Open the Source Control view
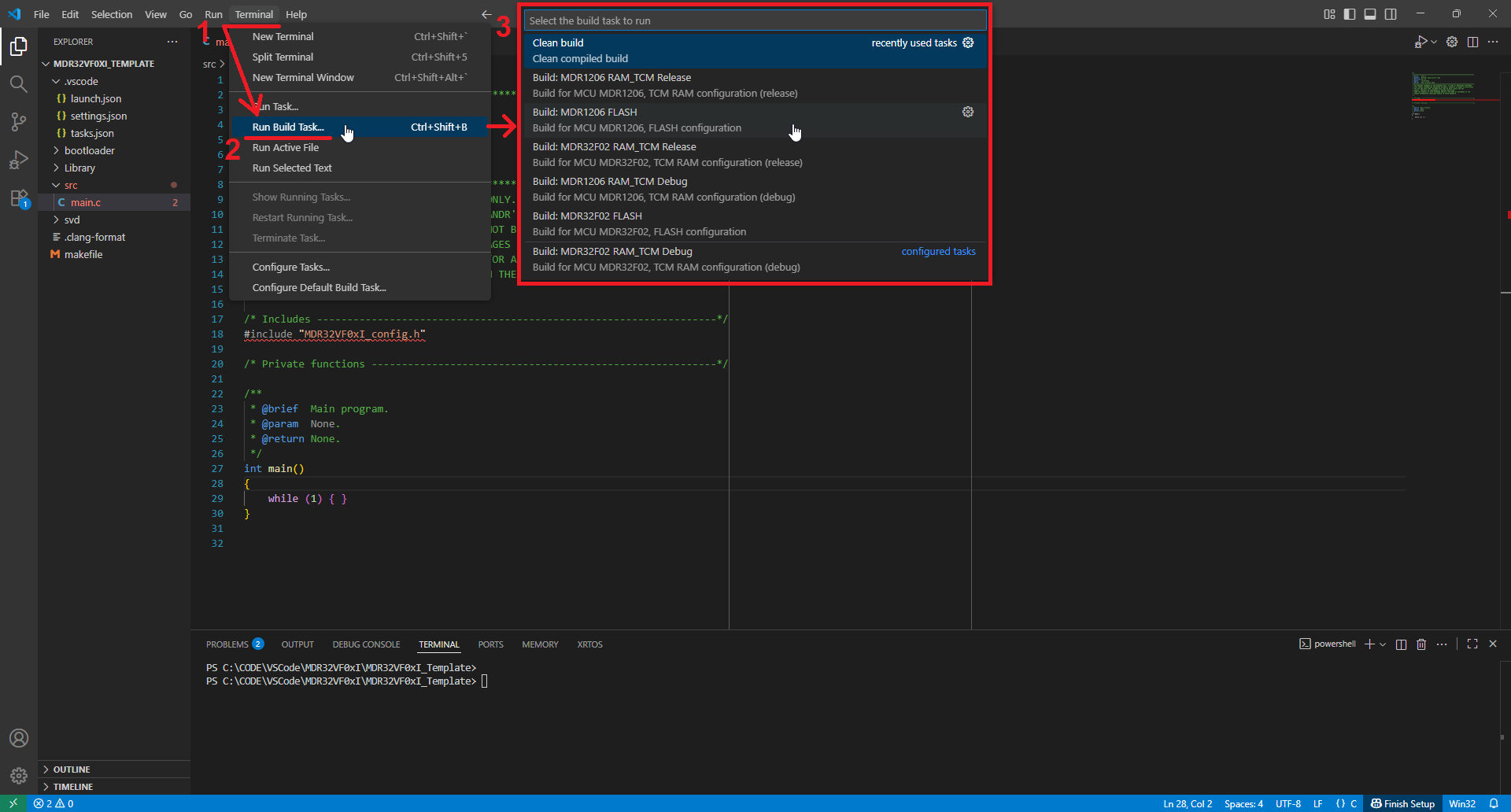The image size is (1511, 812). tap(19, 121)
